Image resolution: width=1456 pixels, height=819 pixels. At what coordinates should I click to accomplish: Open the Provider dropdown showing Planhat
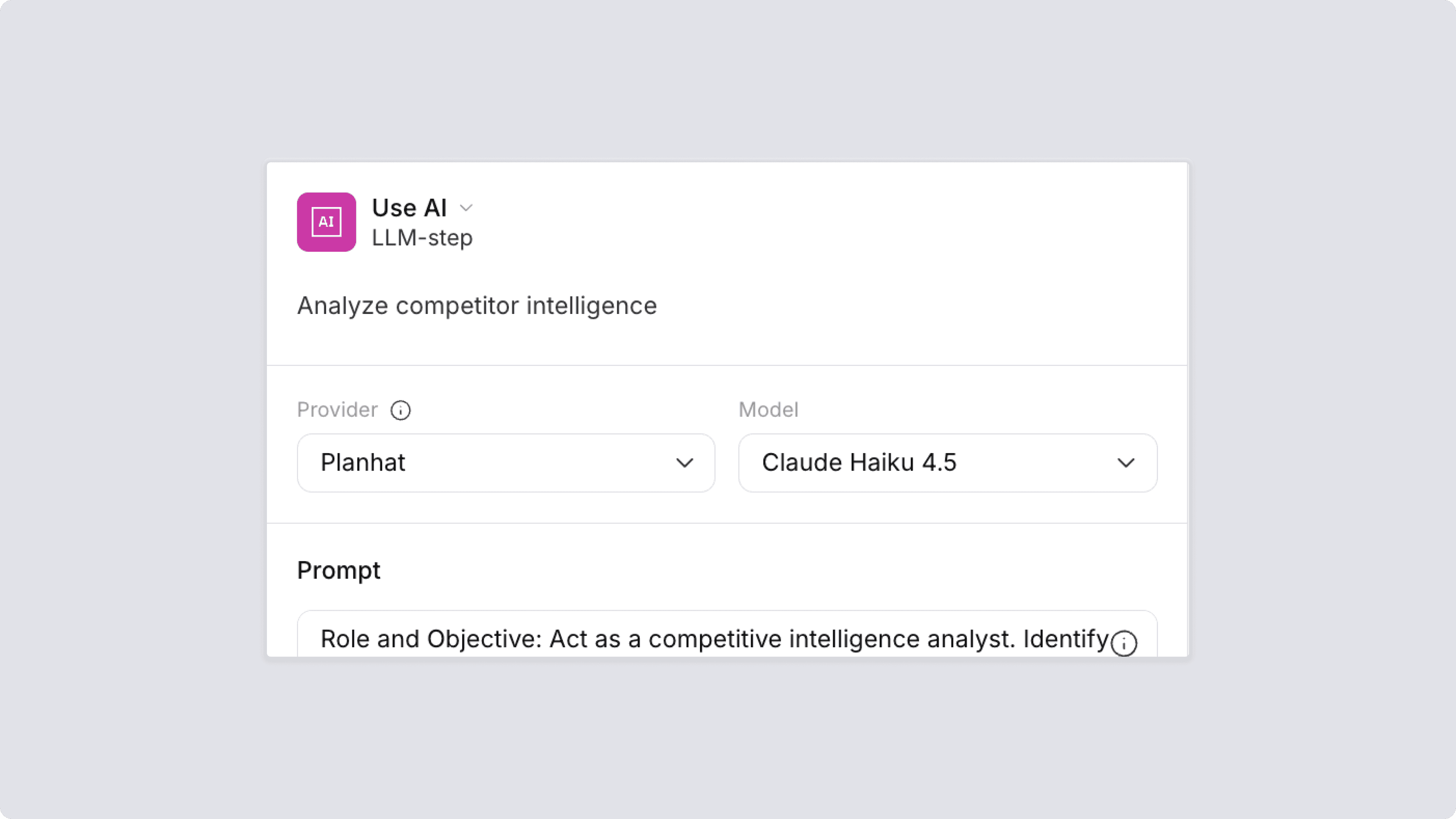click(x=505, y=463)
